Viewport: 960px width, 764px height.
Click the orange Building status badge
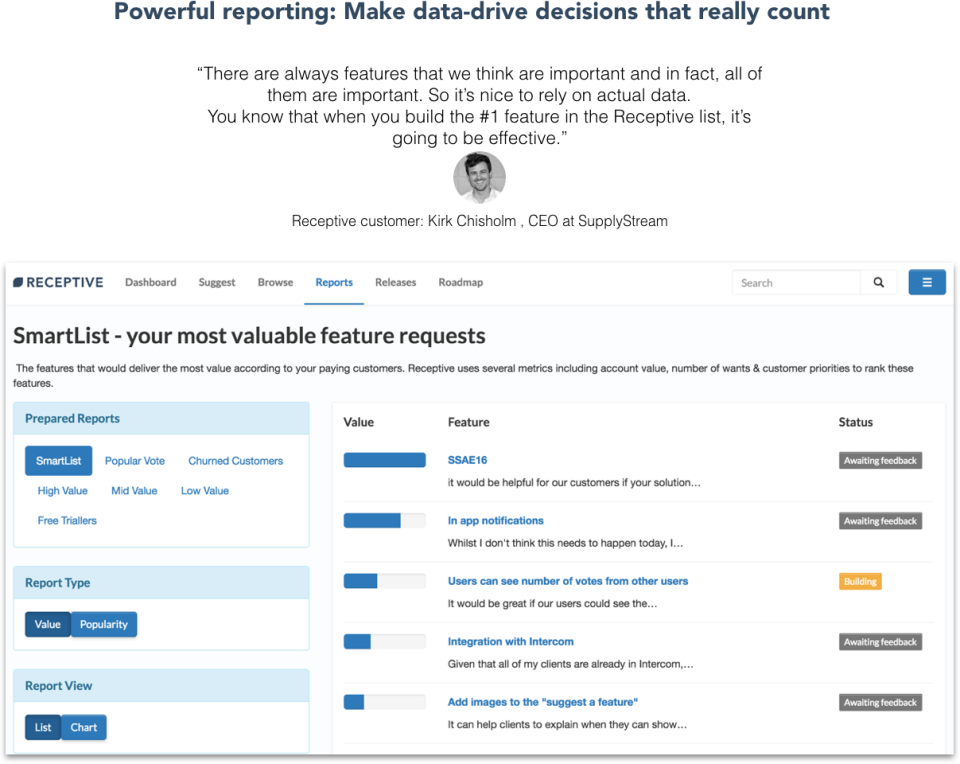(x=860, y=582)
